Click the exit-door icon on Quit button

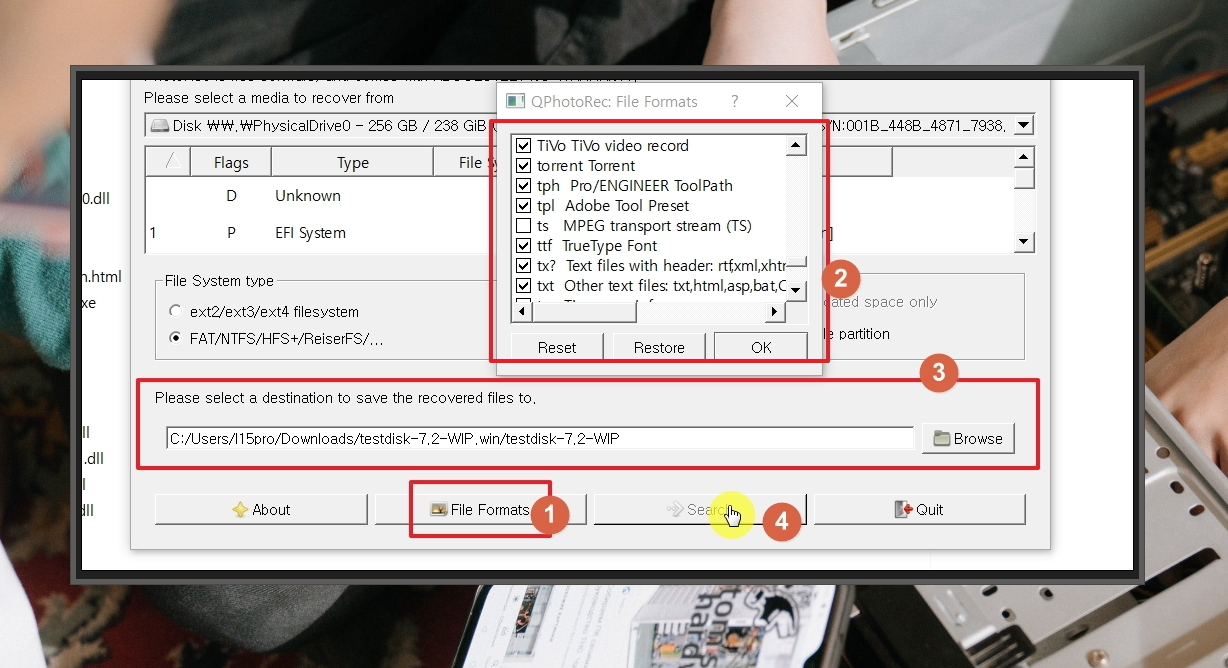pyautogui.click(x=903, y=510)
